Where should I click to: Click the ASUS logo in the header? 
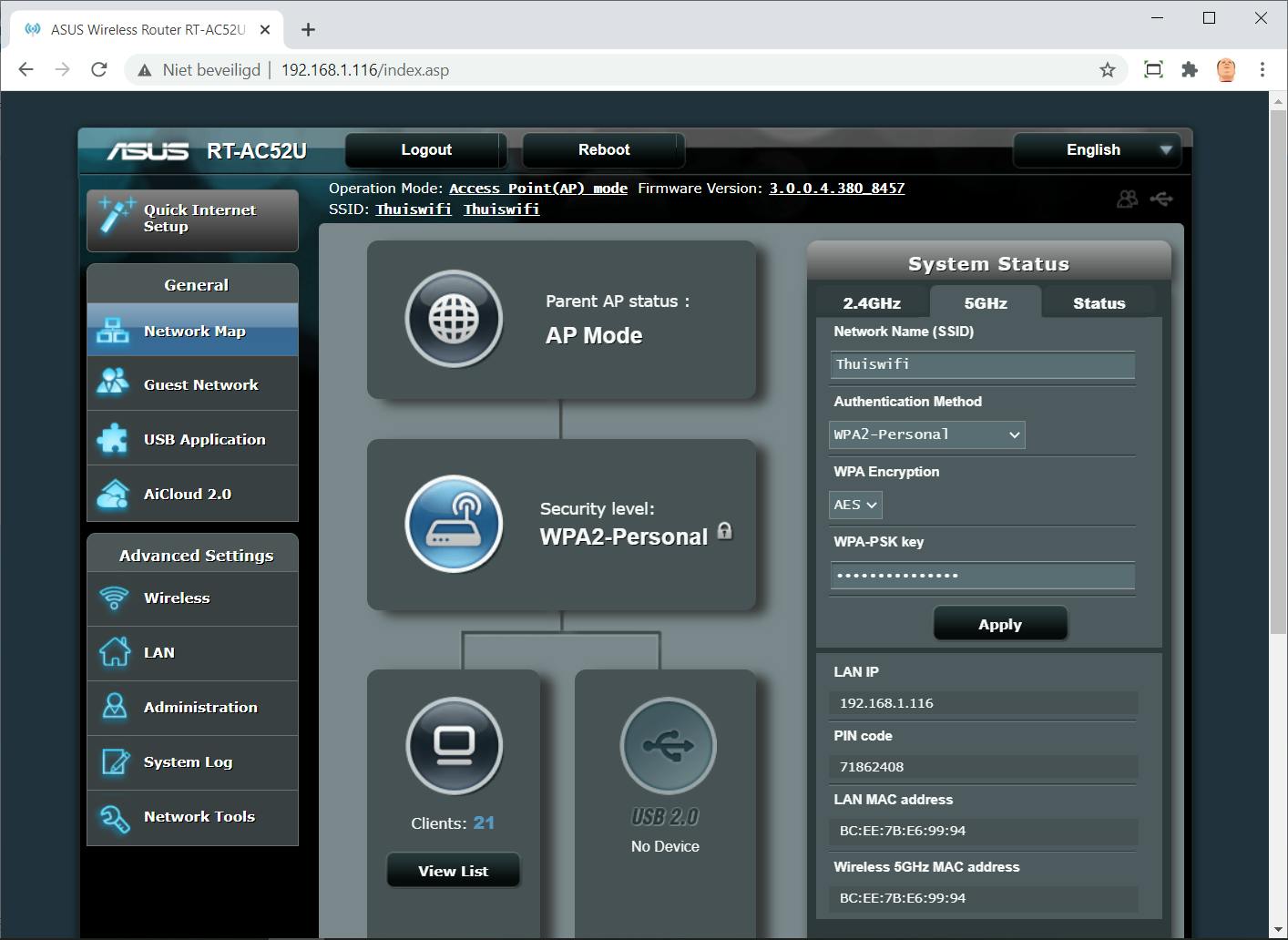[x=148, y=150]
